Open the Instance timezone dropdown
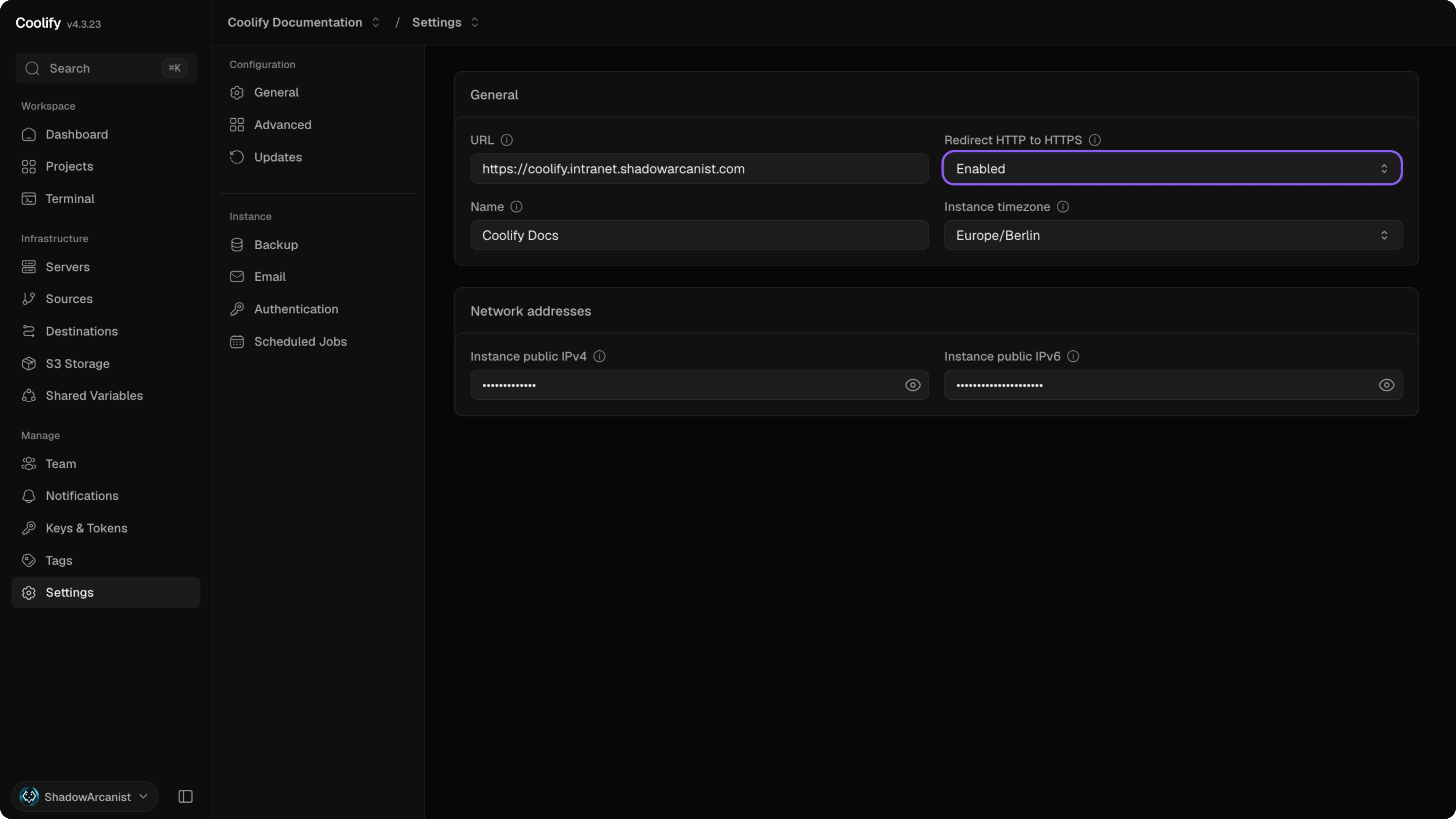Viewport: 1456px width, 819px height. (x=1174, y=235)
